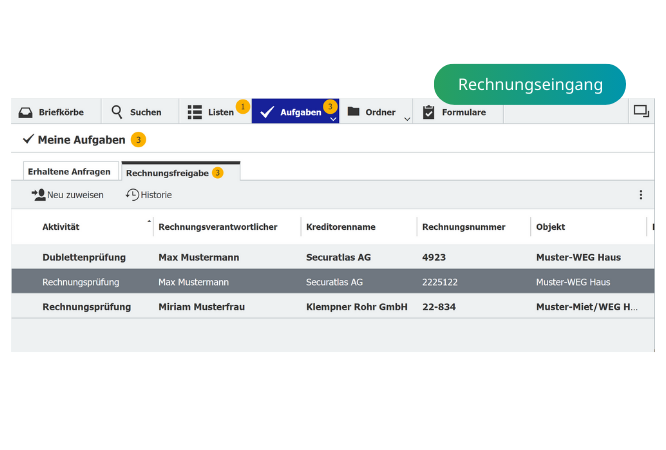
Task: Click invoice number 2225122
Action: [x=440, y=282]
